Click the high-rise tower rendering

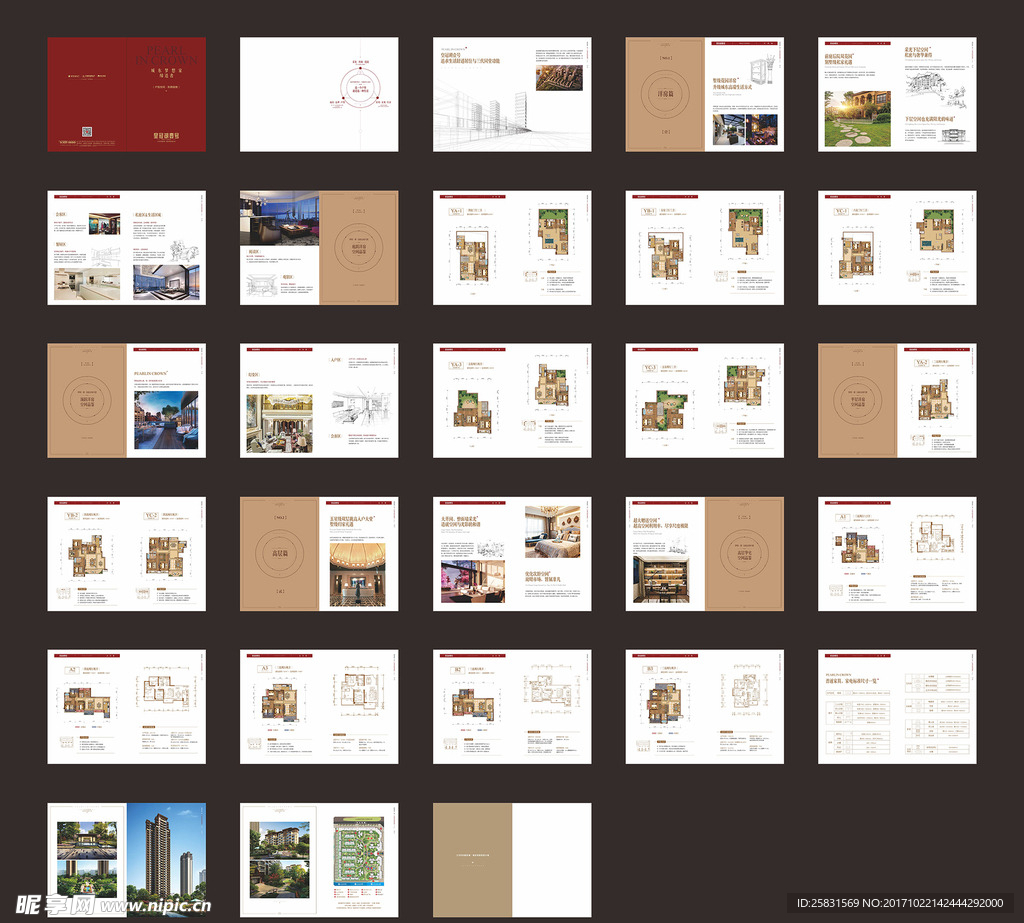[x=166, y=856]
